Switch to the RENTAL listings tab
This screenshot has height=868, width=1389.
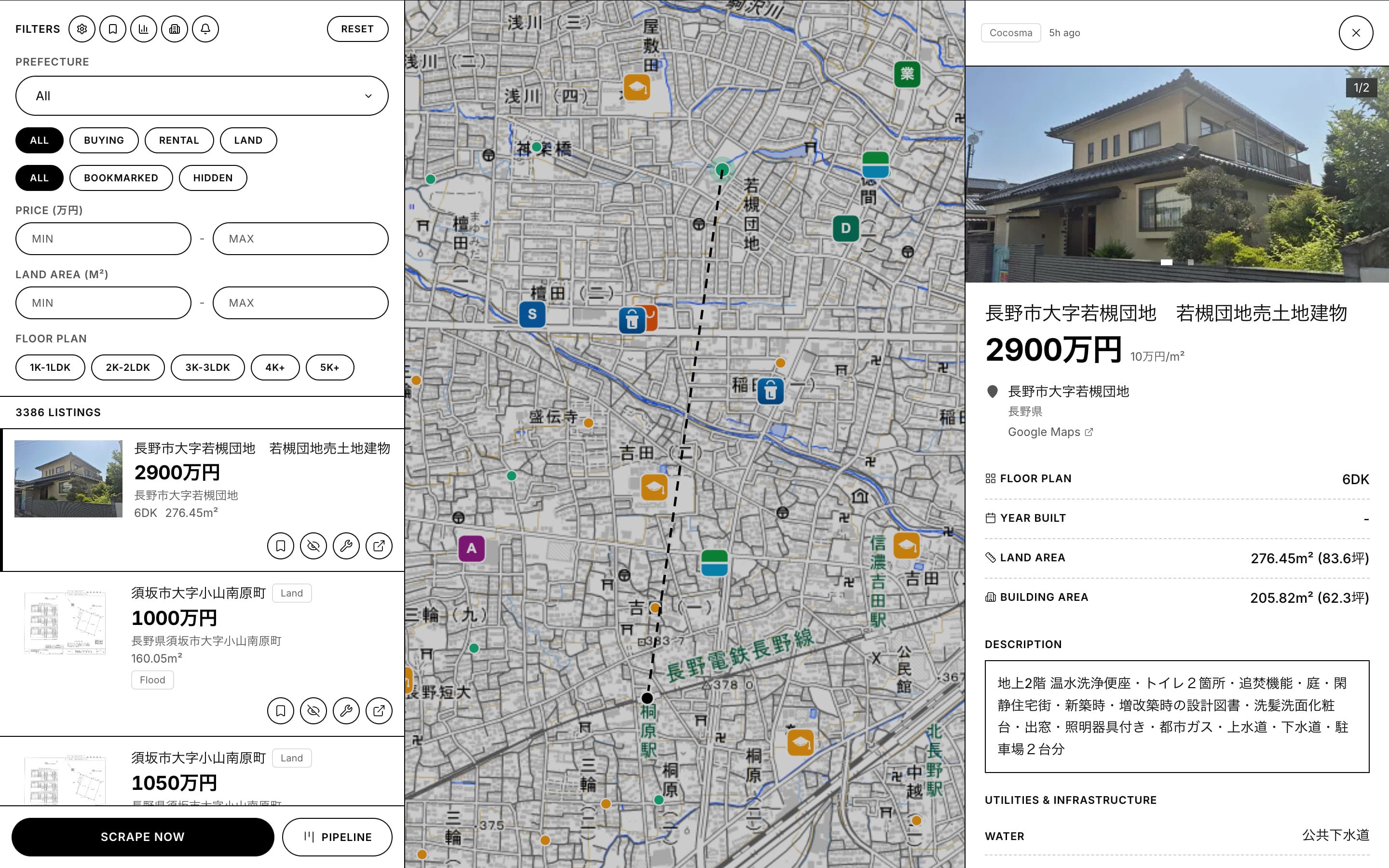tap(179, 140)
